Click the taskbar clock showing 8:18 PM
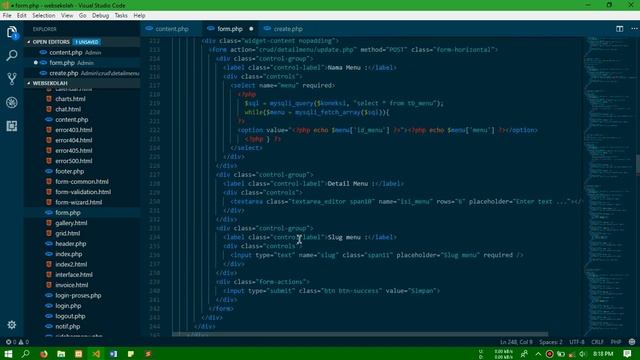 [603, 353]
